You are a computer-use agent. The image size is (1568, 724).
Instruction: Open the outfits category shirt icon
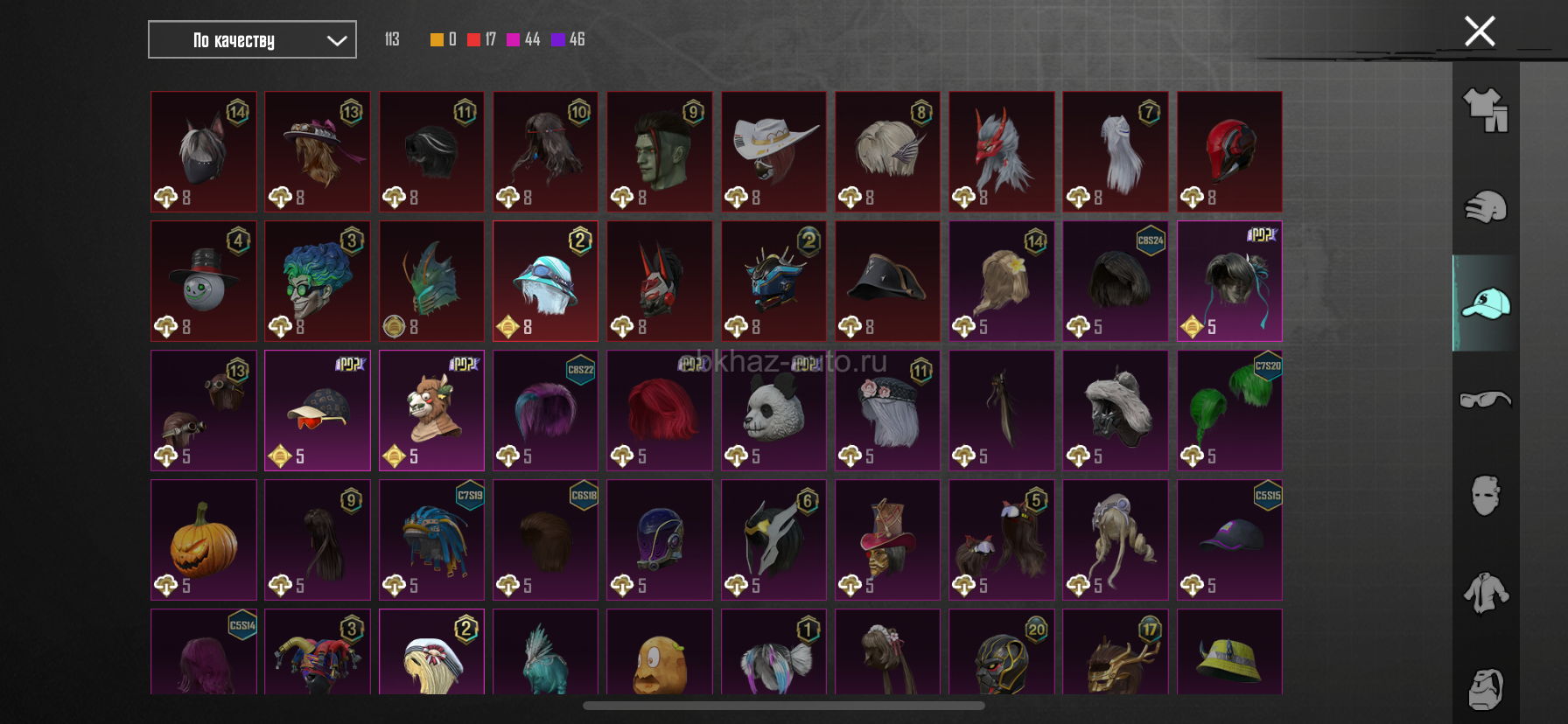pyautogui.click(x=1486, y=110)
